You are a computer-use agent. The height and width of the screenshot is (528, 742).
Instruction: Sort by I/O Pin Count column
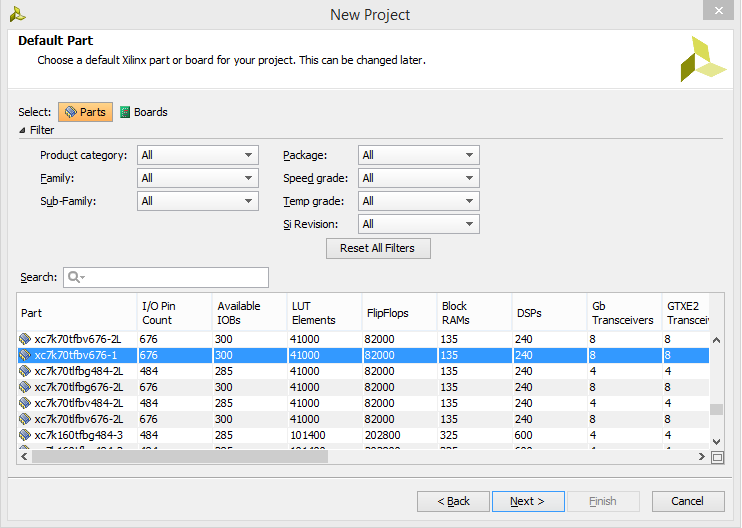pyautogui.click(x=175, y=313)
